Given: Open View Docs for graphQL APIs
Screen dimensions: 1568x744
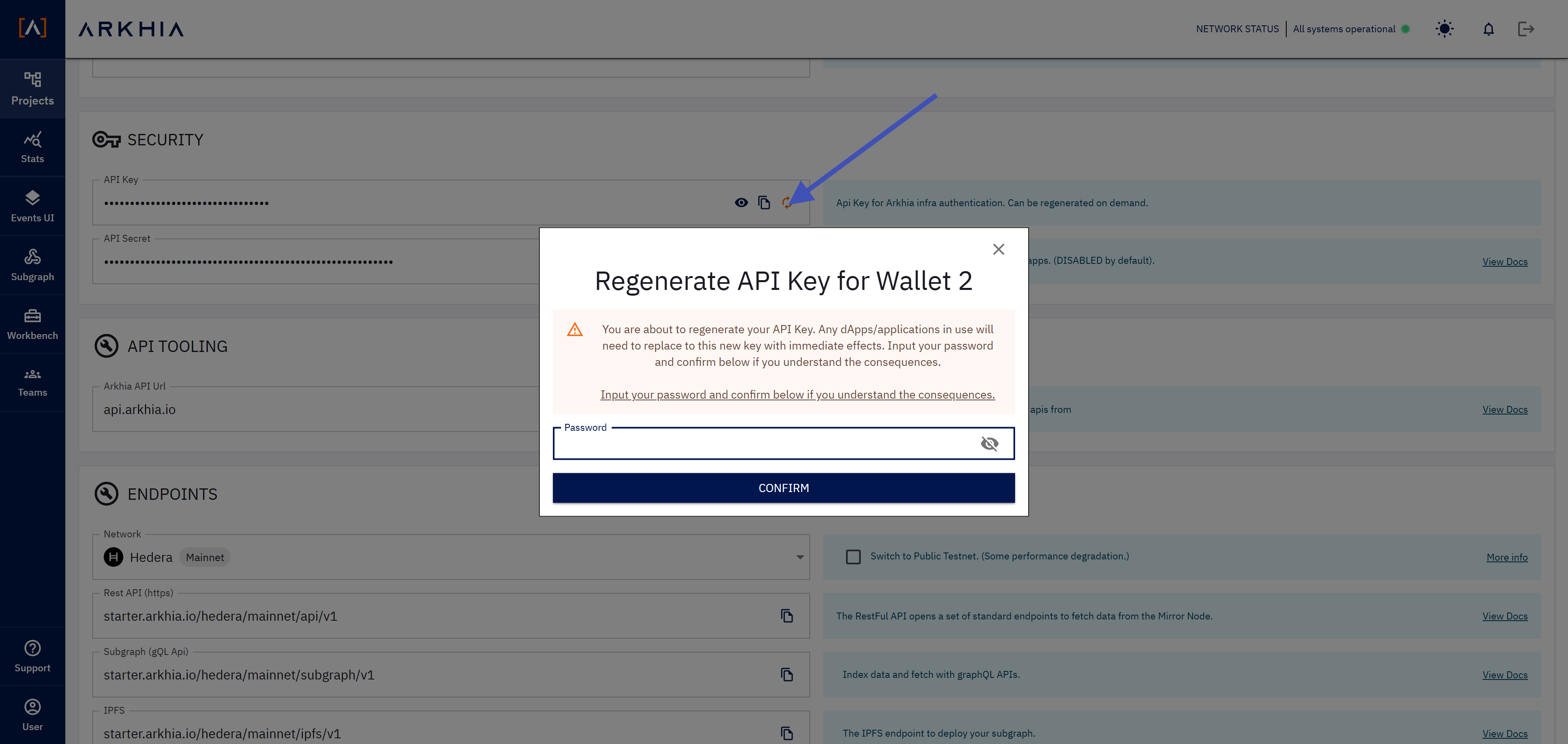Looking at the screenshot, I should [x=1505, y=675].
